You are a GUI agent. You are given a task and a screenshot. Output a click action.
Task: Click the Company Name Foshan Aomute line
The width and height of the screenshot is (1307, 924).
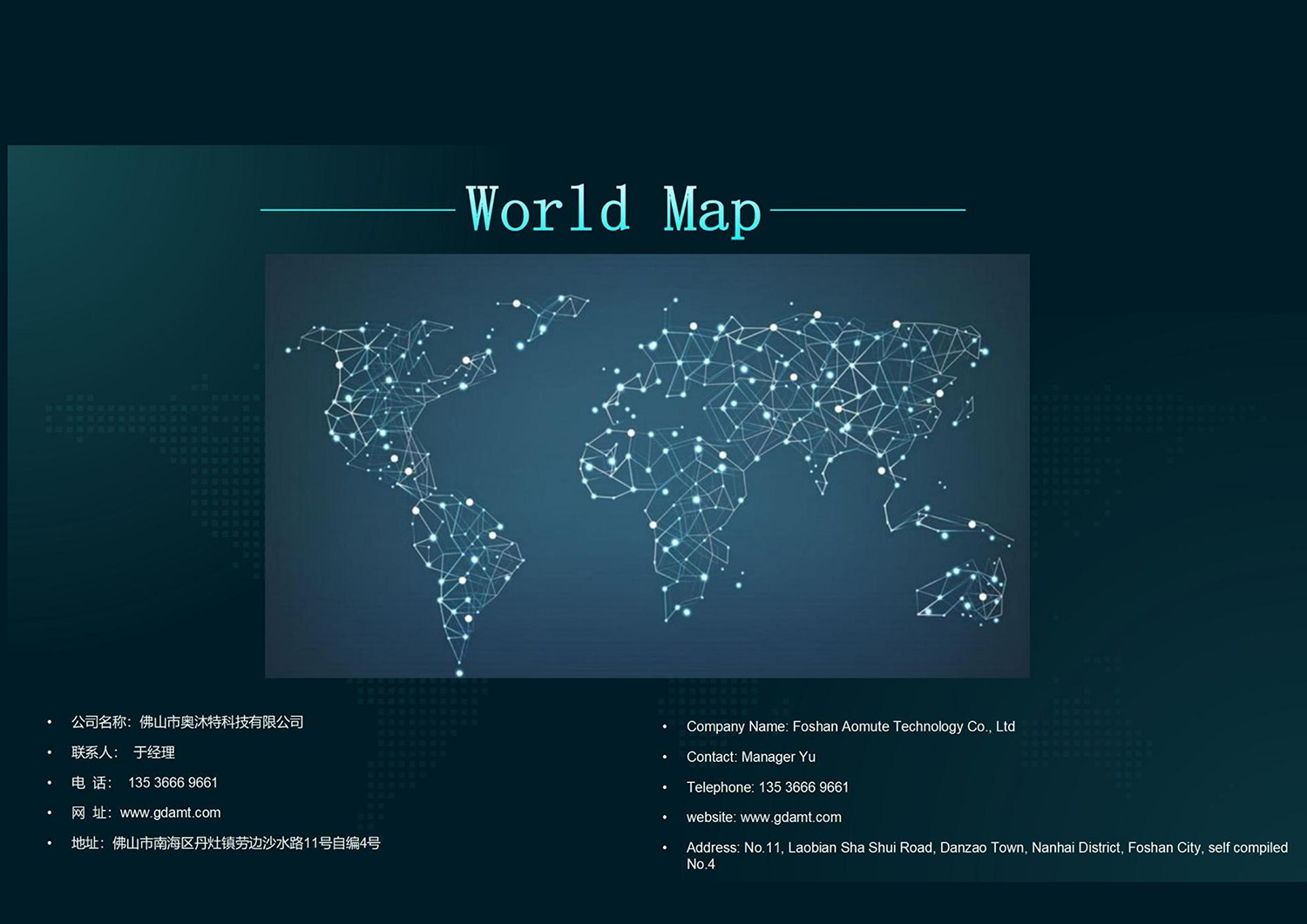tap(850, 726)
